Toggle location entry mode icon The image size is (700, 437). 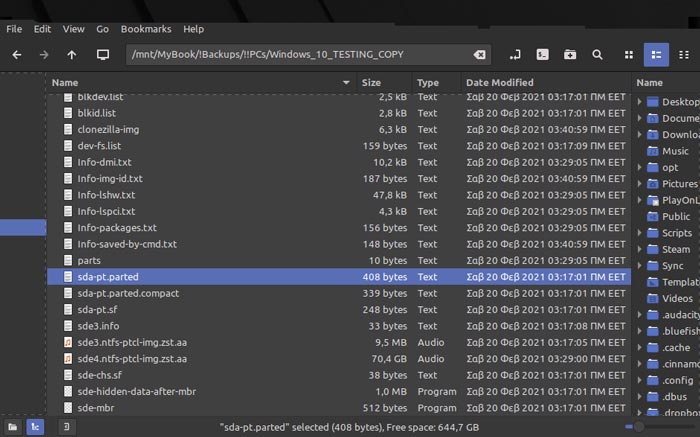tap(515, 55)
